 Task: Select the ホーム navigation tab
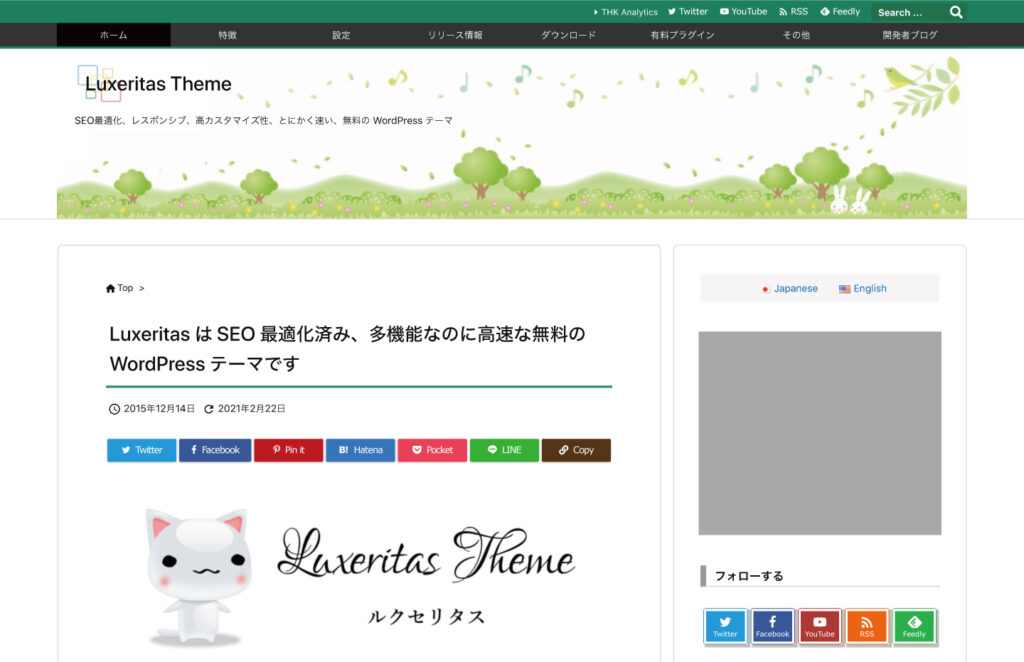113,35
